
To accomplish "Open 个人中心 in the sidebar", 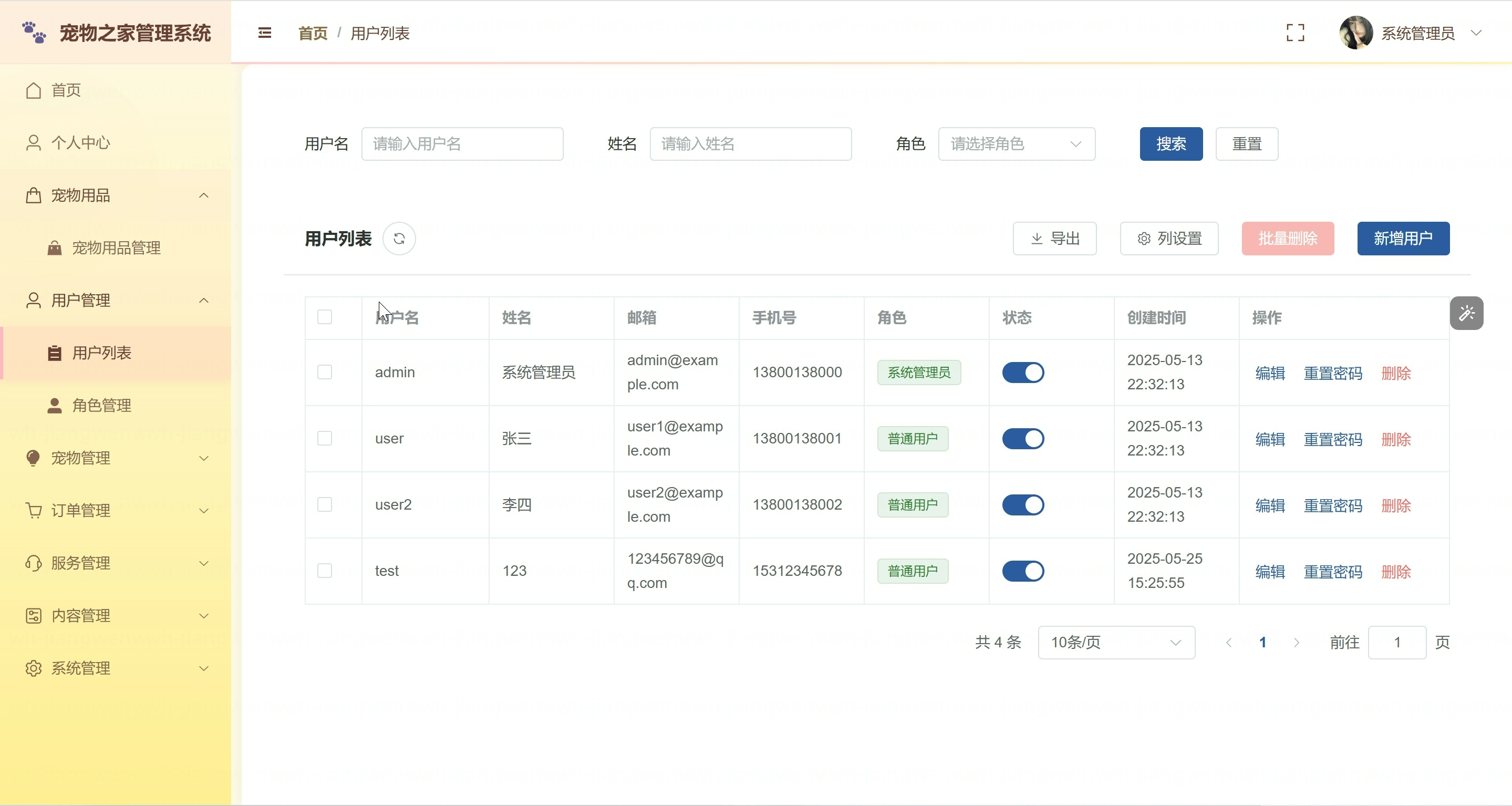I will 80,142.
